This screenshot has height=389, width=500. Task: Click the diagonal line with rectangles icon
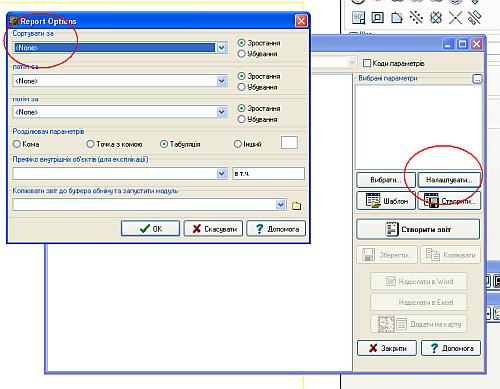(474, 17)
